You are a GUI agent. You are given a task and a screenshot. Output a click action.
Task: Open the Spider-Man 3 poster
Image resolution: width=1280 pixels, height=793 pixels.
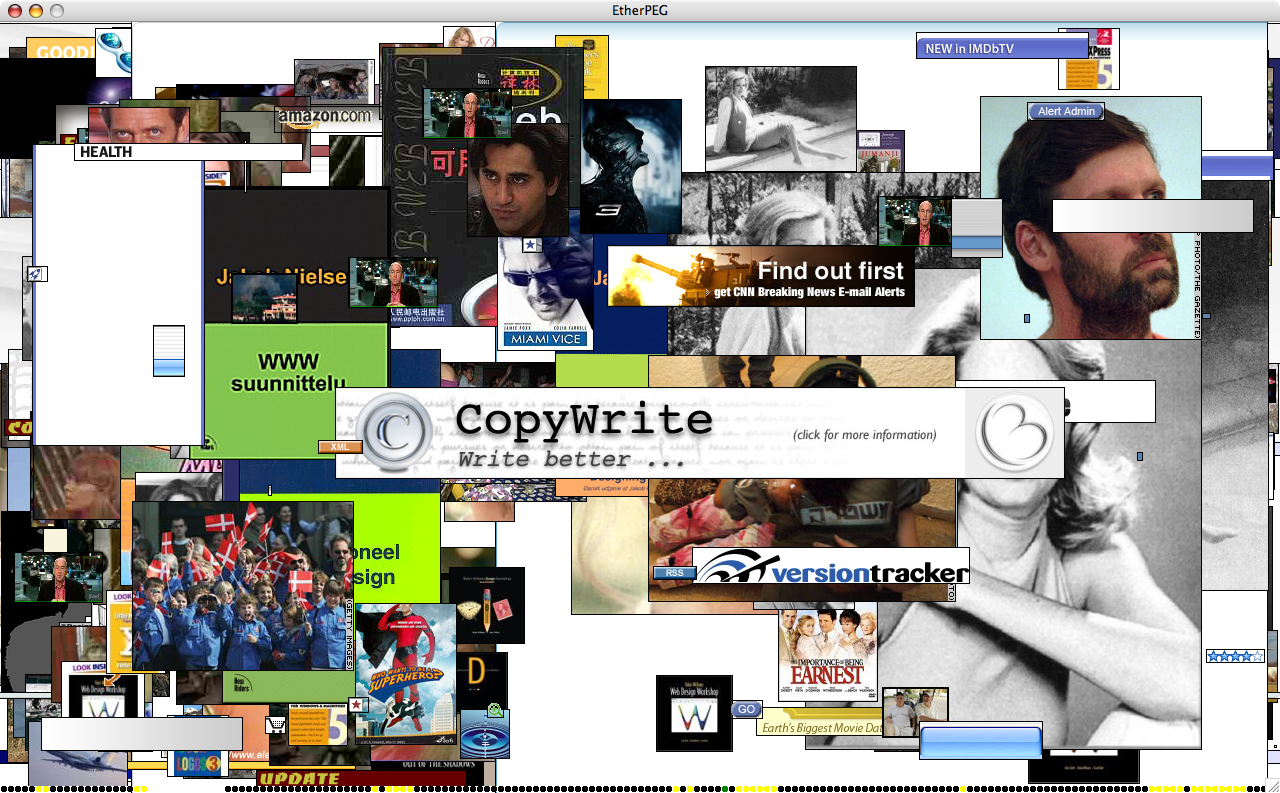tap(631, 166)
